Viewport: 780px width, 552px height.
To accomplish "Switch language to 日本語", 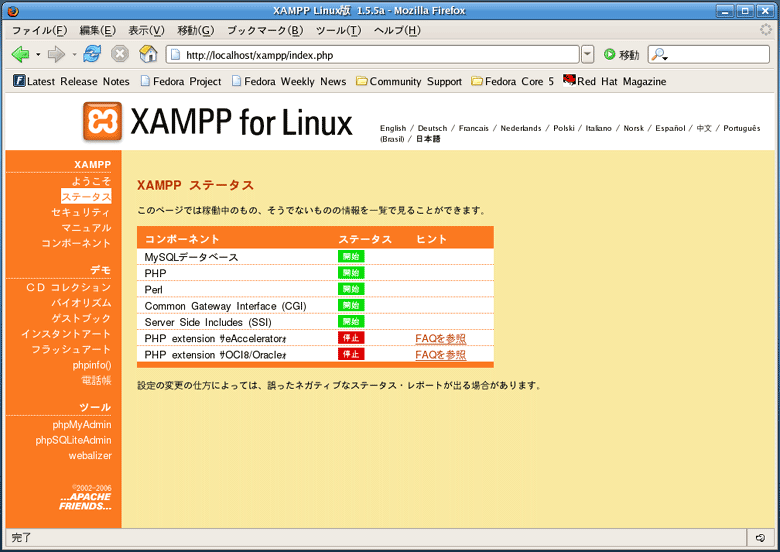I will click(428, 139).
